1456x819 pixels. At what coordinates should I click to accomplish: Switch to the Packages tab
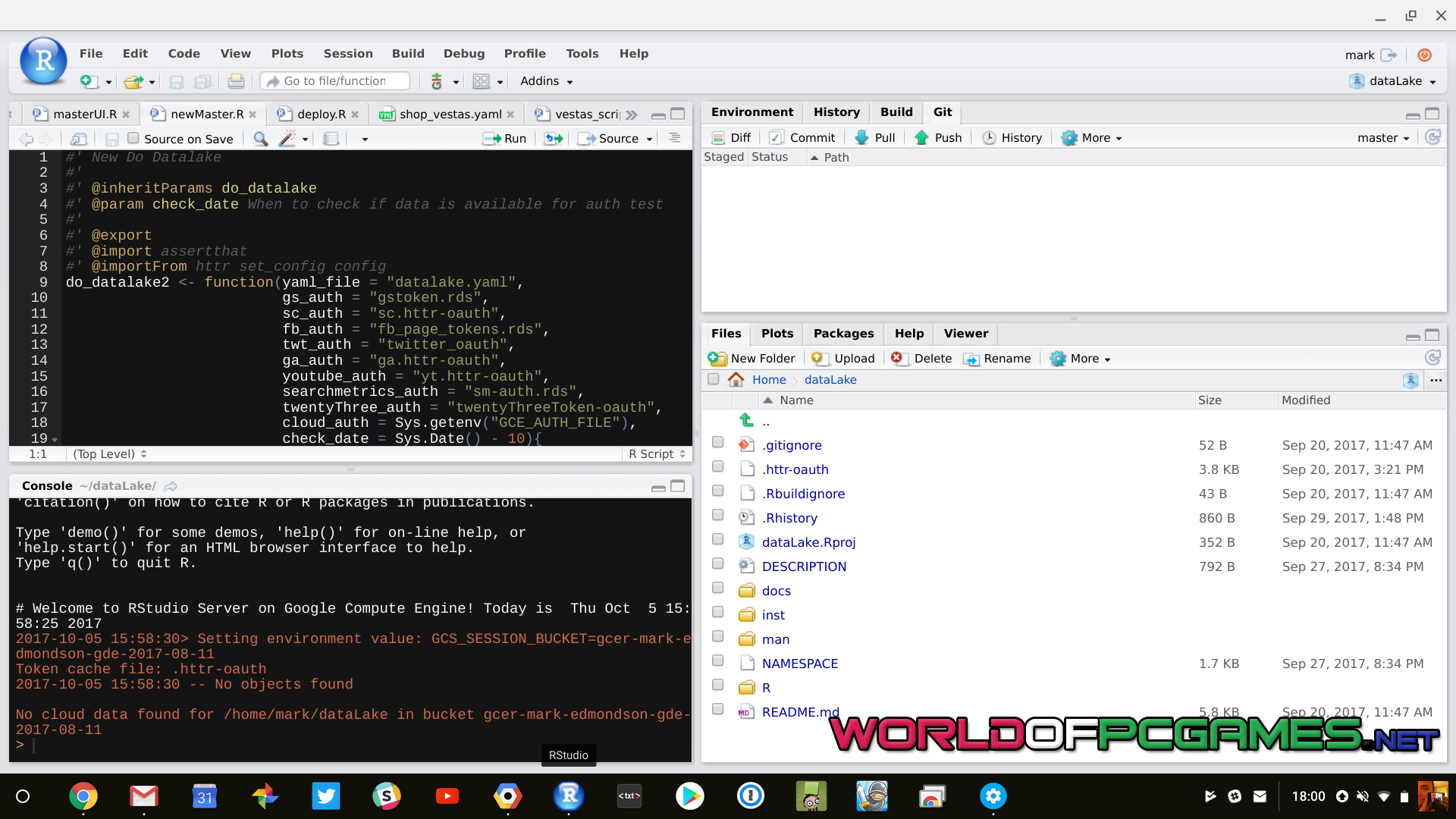click(x=843, y=334)
